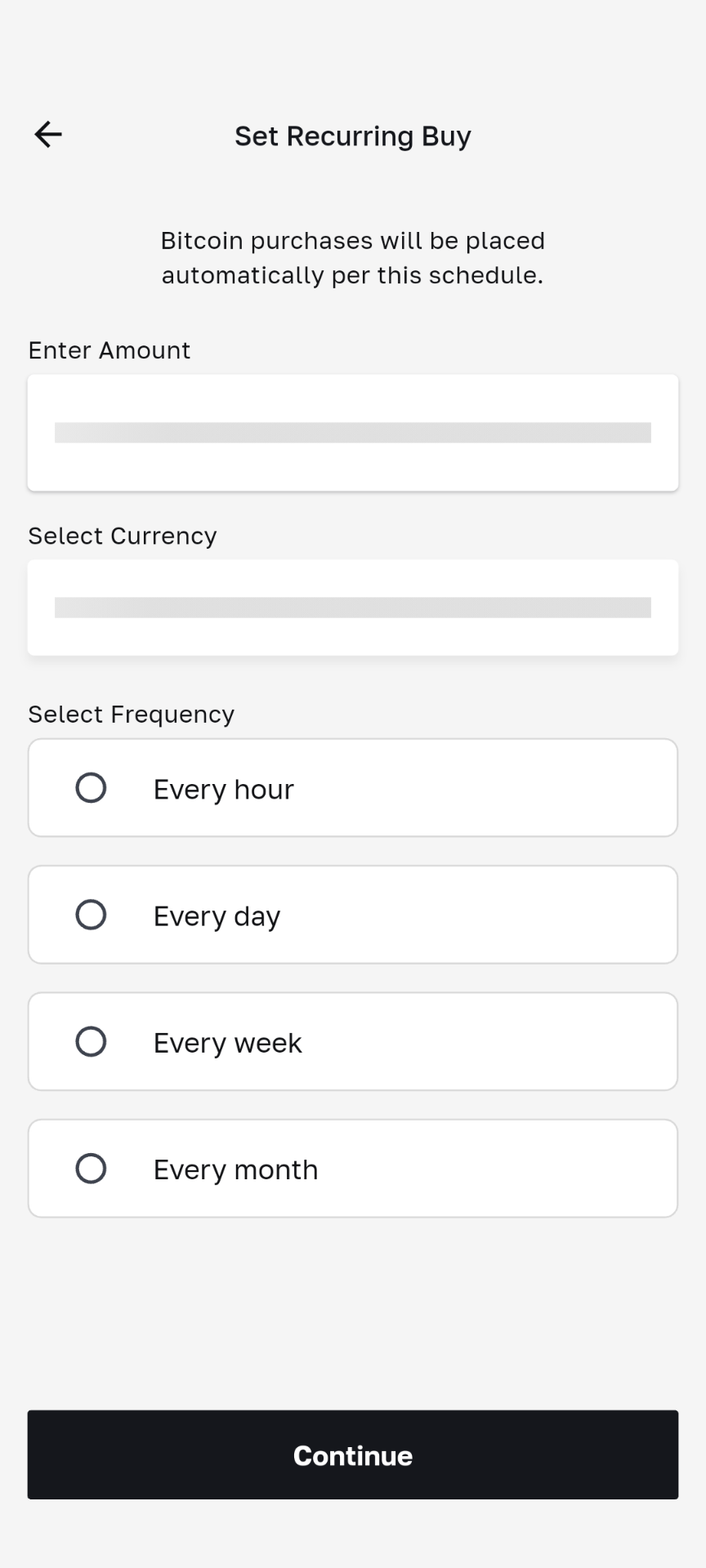Click the Enter Amount field label

[109, 350]
